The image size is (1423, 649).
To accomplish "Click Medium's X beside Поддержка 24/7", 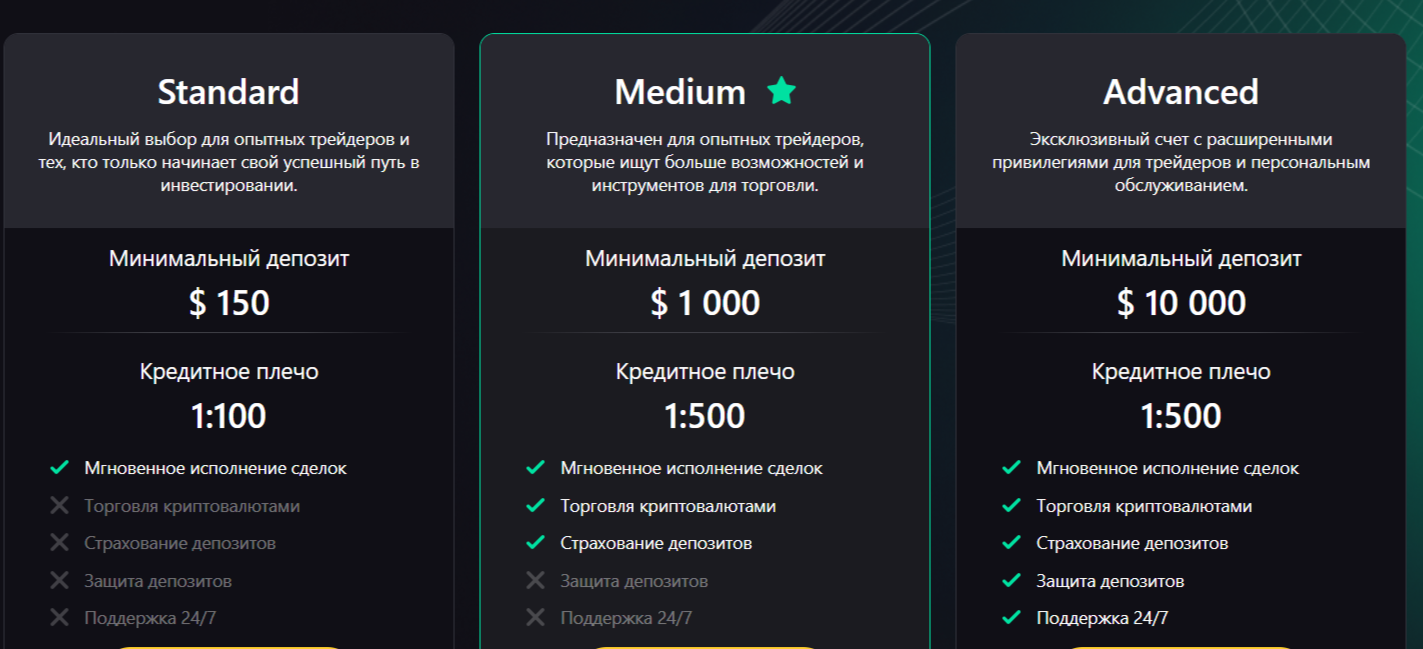I will pos(535,617).
